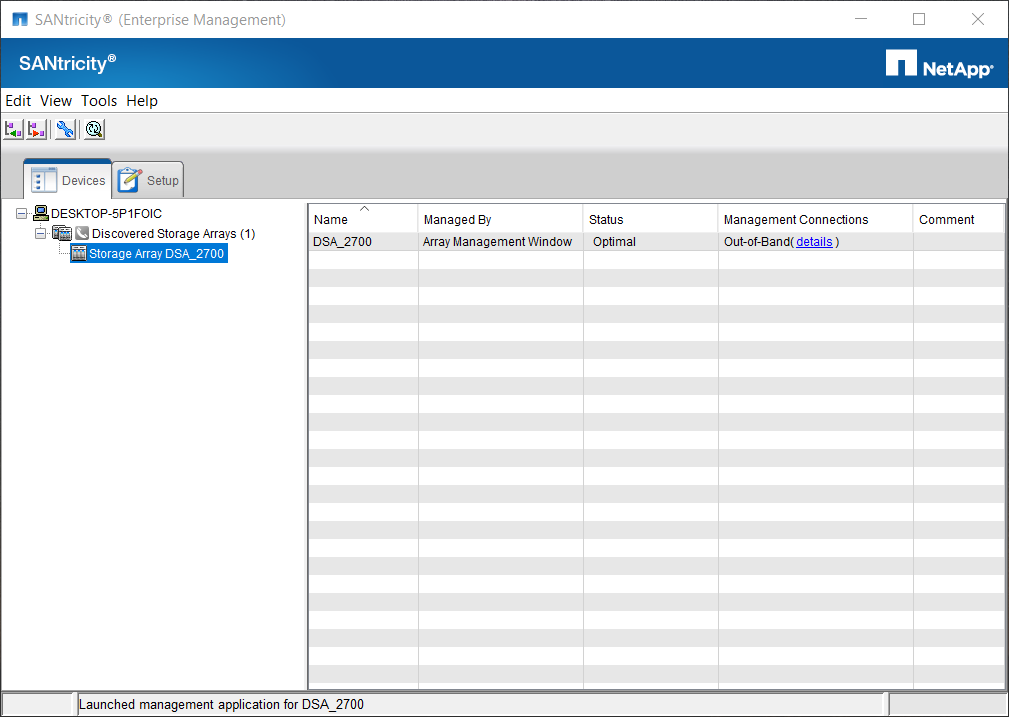This screenshot has width=1009, height=717.
Task: Click the Discovered Storage Arrays group icon
Action: (61, 234)
